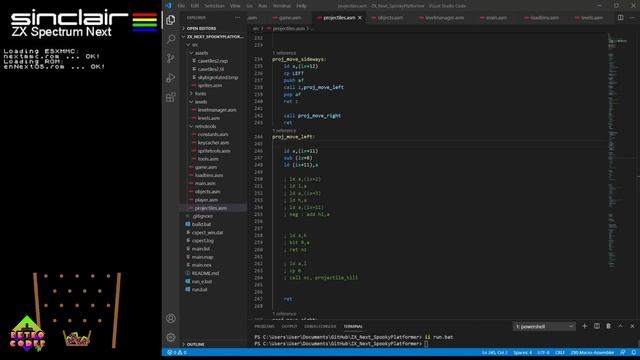Image resolution: width=640 pixels, height=360 pixels.
Task: Split the editor to the right
Action: pyautogui.click(x=620, y=18)
